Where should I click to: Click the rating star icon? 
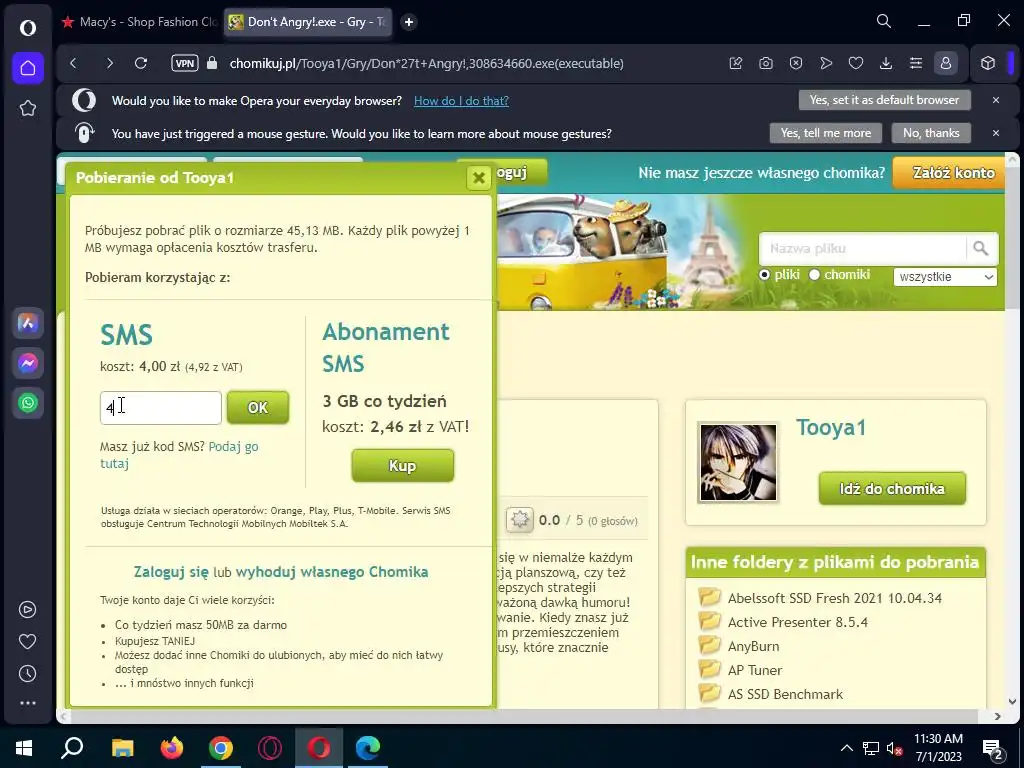[x=520, y=520]
